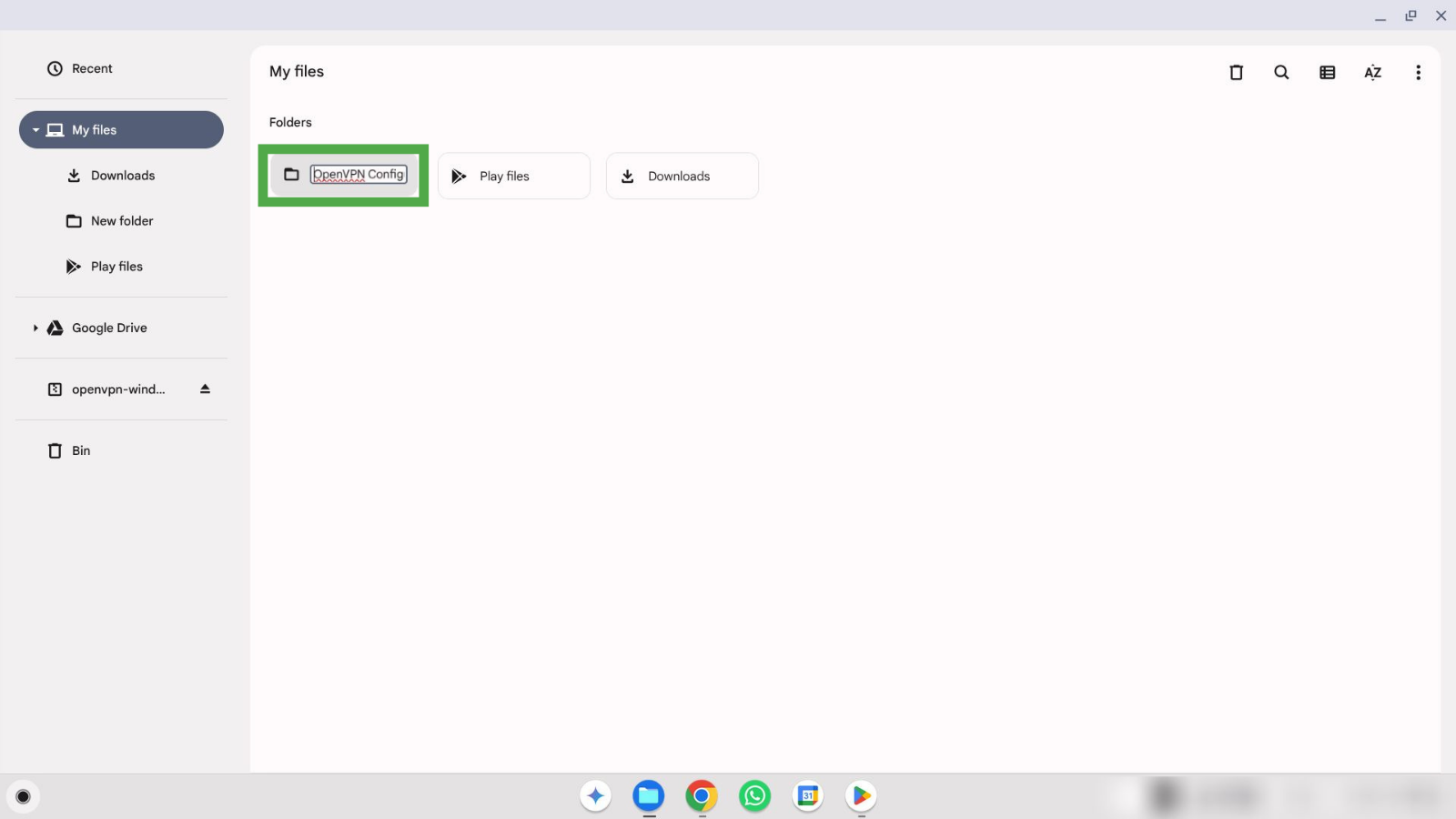Screen dimensions: 1456x819
Task: Open Recent in the sidebar
Action: click(121, 69)
